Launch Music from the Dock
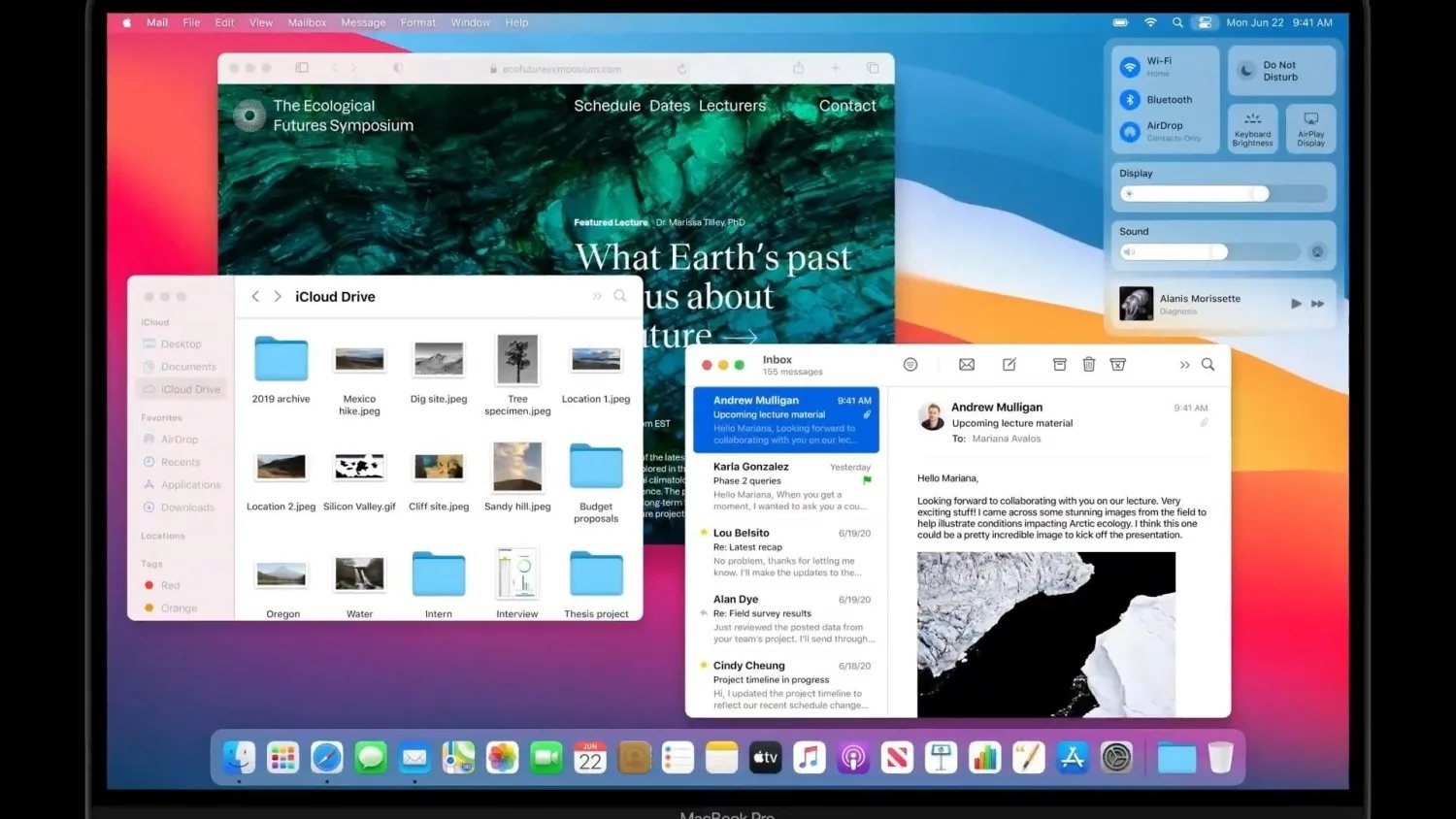 810,757
